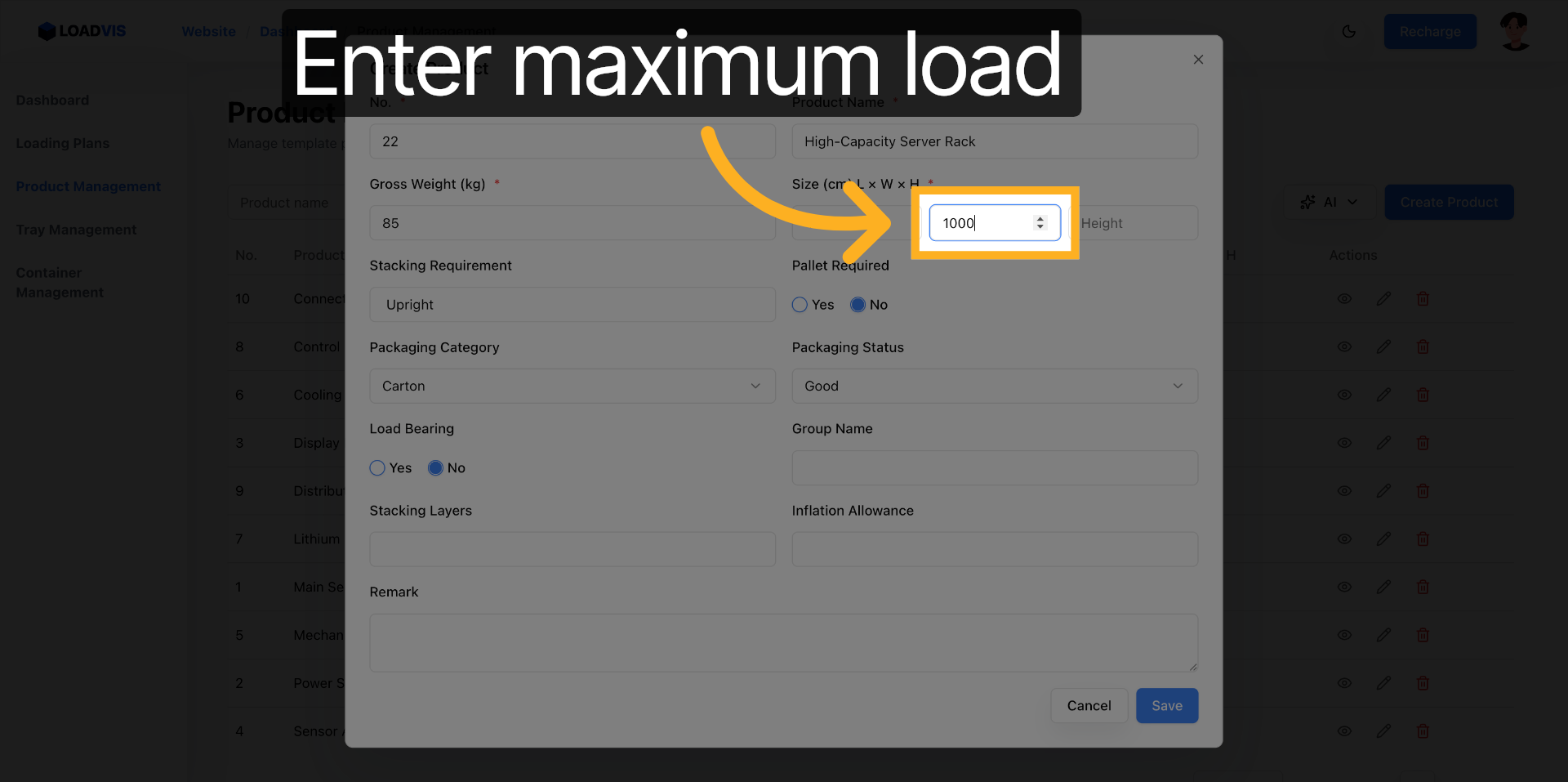This screenshot has height=782, width=1568.
Task: Open the Packaging Category dropdown
Action: [572, 386]
